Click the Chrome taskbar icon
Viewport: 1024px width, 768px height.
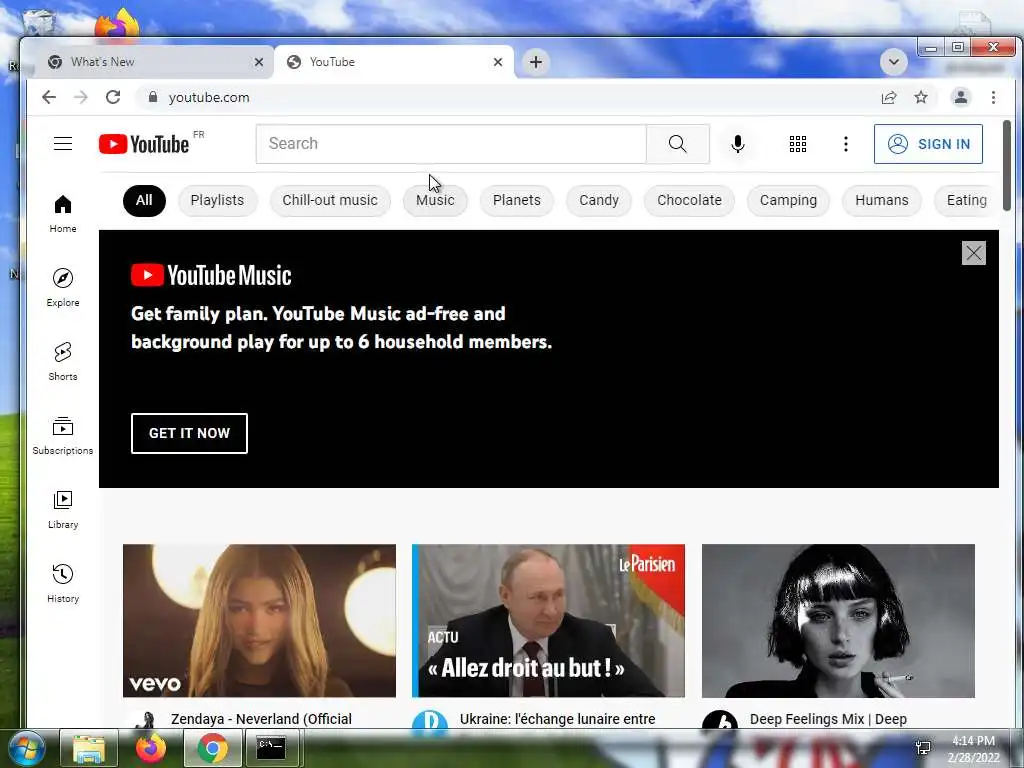coord(212,748)
